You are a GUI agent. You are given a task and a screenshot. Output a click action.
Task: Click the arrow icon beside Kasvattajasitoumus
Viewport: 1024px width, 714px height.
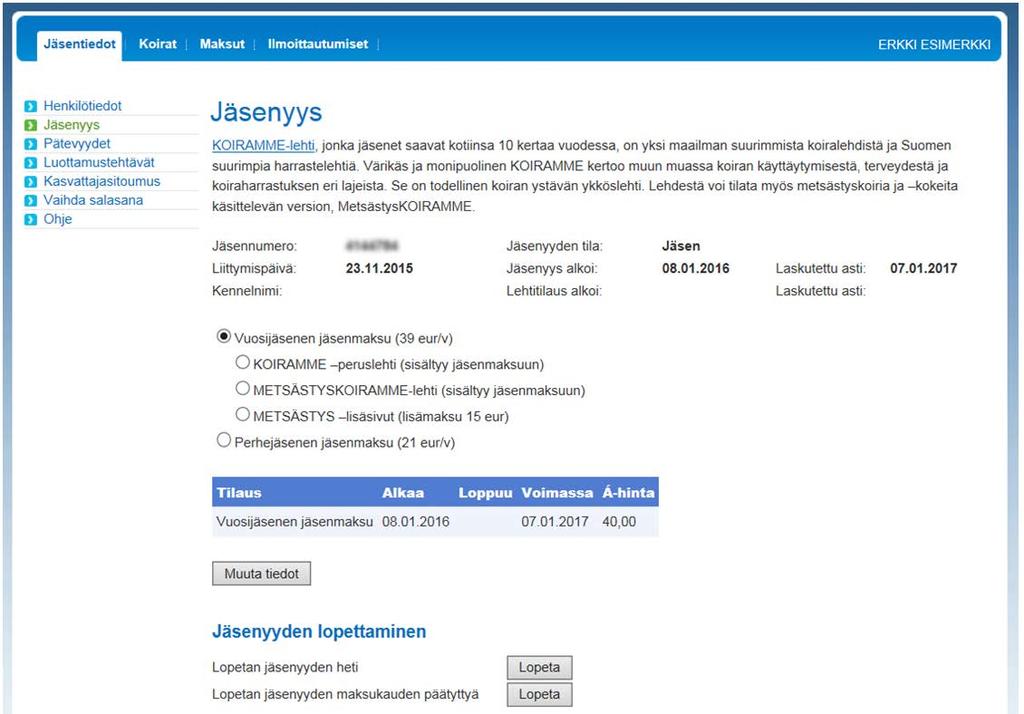pos(31,182)
